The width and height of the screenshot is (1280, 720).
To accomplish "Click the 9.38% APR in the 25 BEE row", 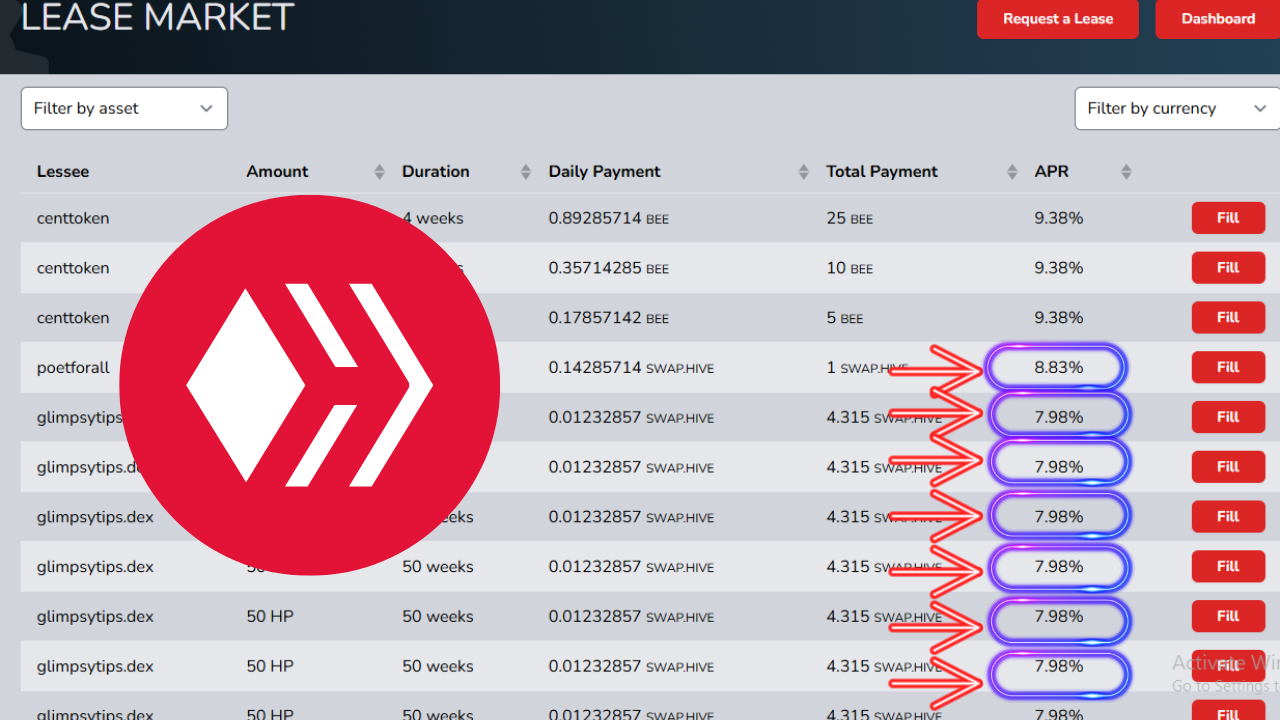I will pyautogui.click(x=1058, y=218).
